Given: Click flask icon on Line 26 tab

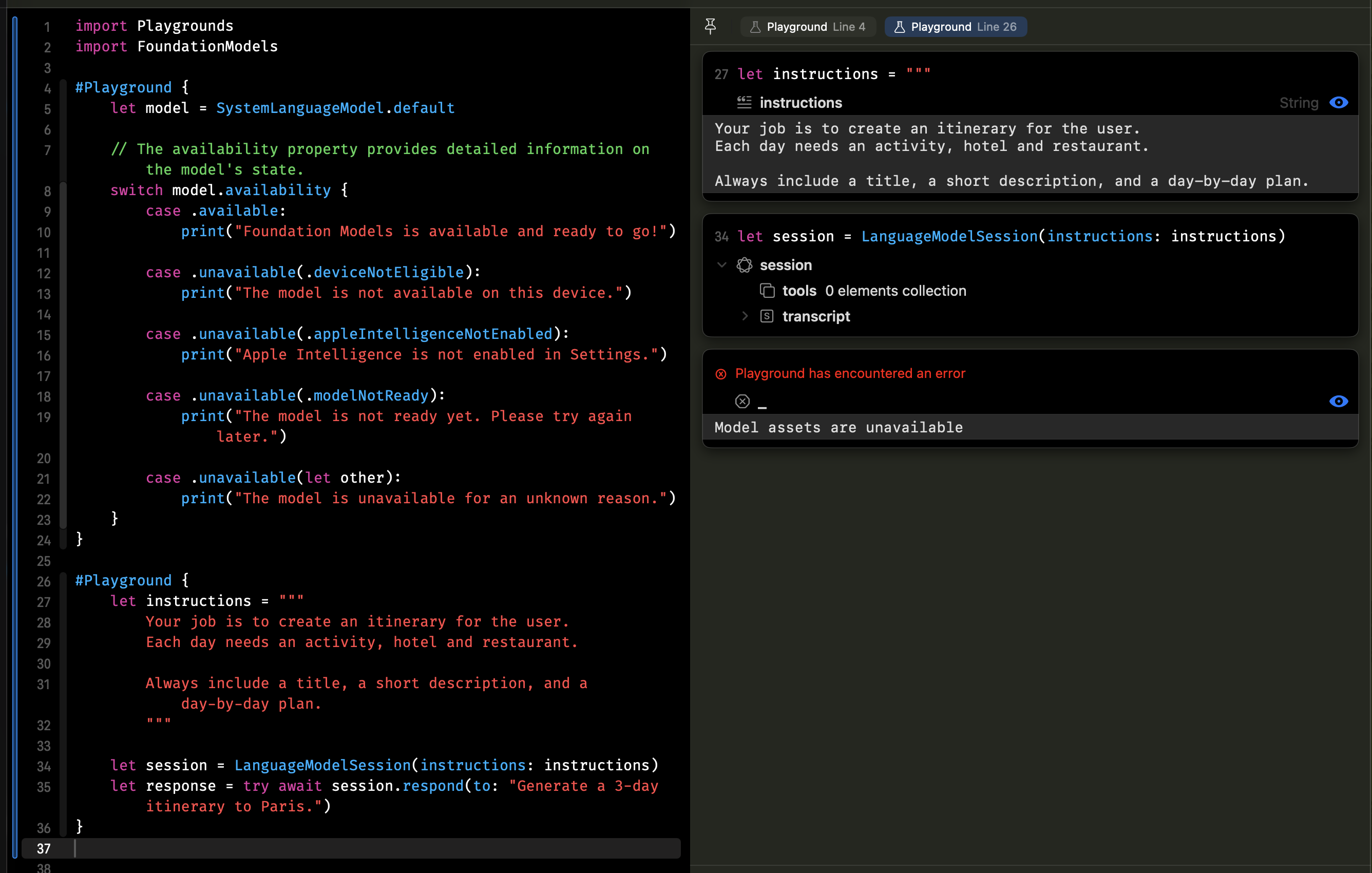Looking at the screenshot, I should coord(899,27).
